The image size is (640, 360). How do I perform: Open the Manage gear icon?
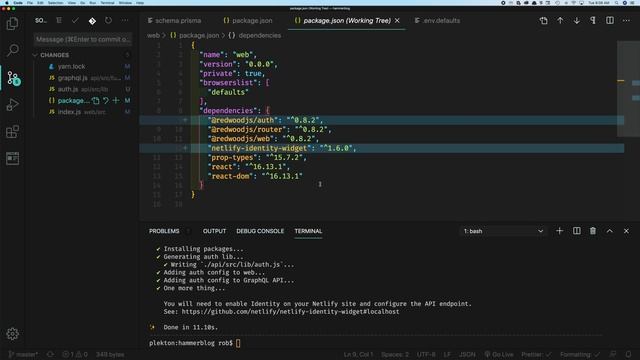[12, 334]
